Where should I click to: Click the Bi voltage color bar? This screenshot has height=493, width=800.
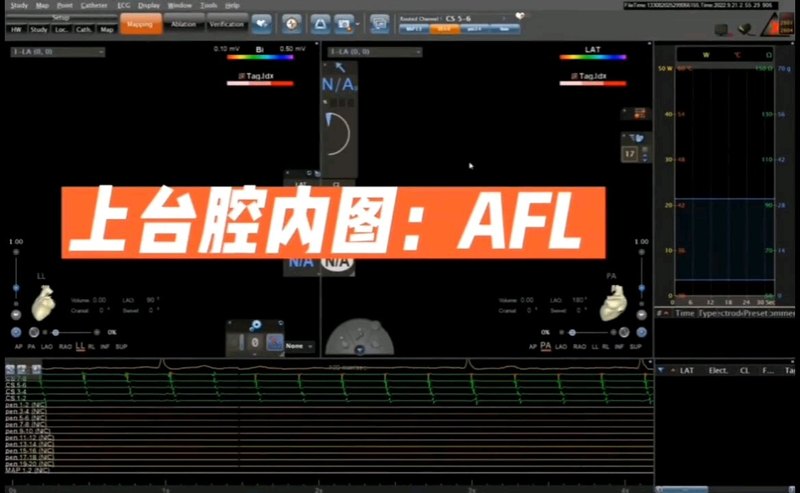[x=260, y=57]
